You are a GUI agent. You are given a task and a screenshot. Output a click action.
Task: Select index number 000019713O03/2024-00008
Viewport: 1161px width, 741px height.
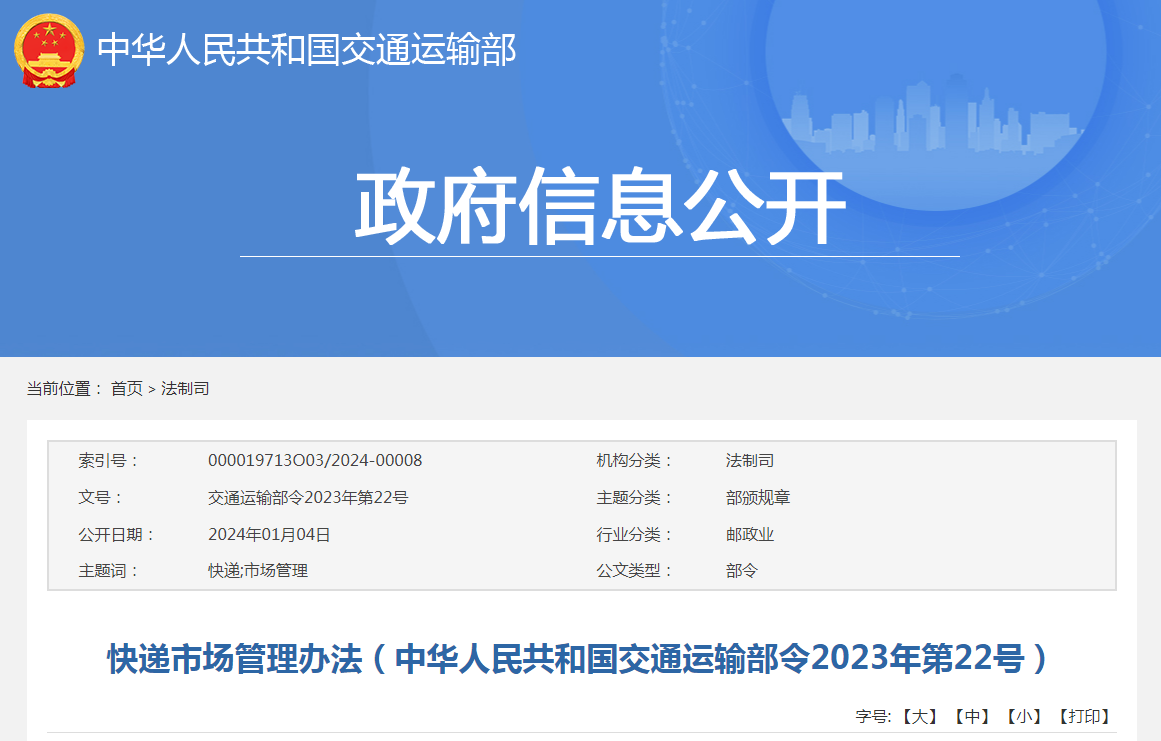coord(315,460)
